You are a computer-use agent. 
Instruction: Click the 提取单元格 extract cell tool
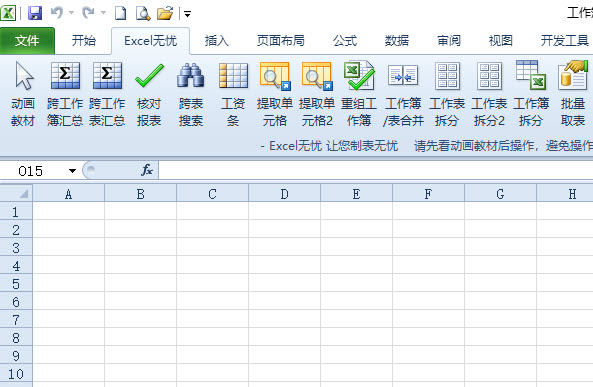click(x=275, y=94)
